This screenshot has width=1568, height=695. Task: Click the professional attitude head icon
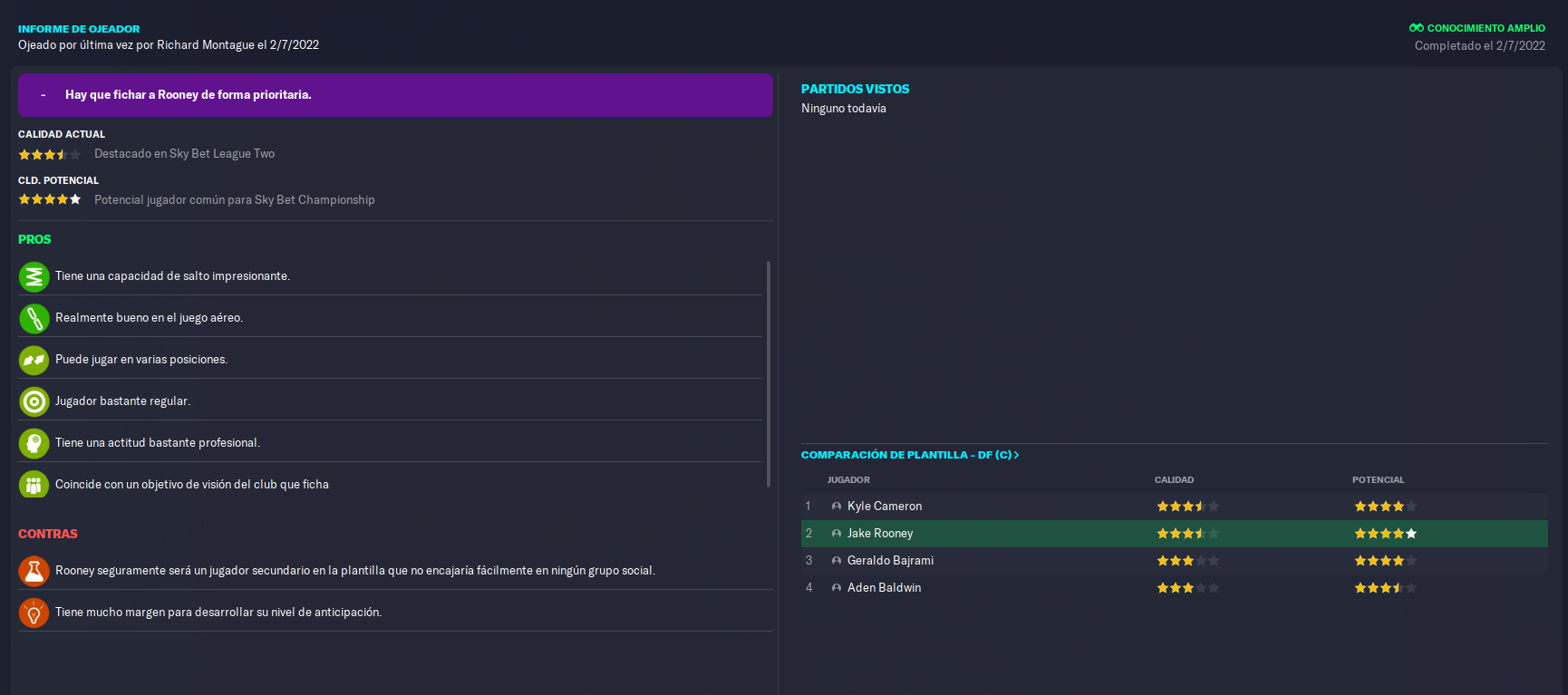pyautogui.click(x=34, y=443)
